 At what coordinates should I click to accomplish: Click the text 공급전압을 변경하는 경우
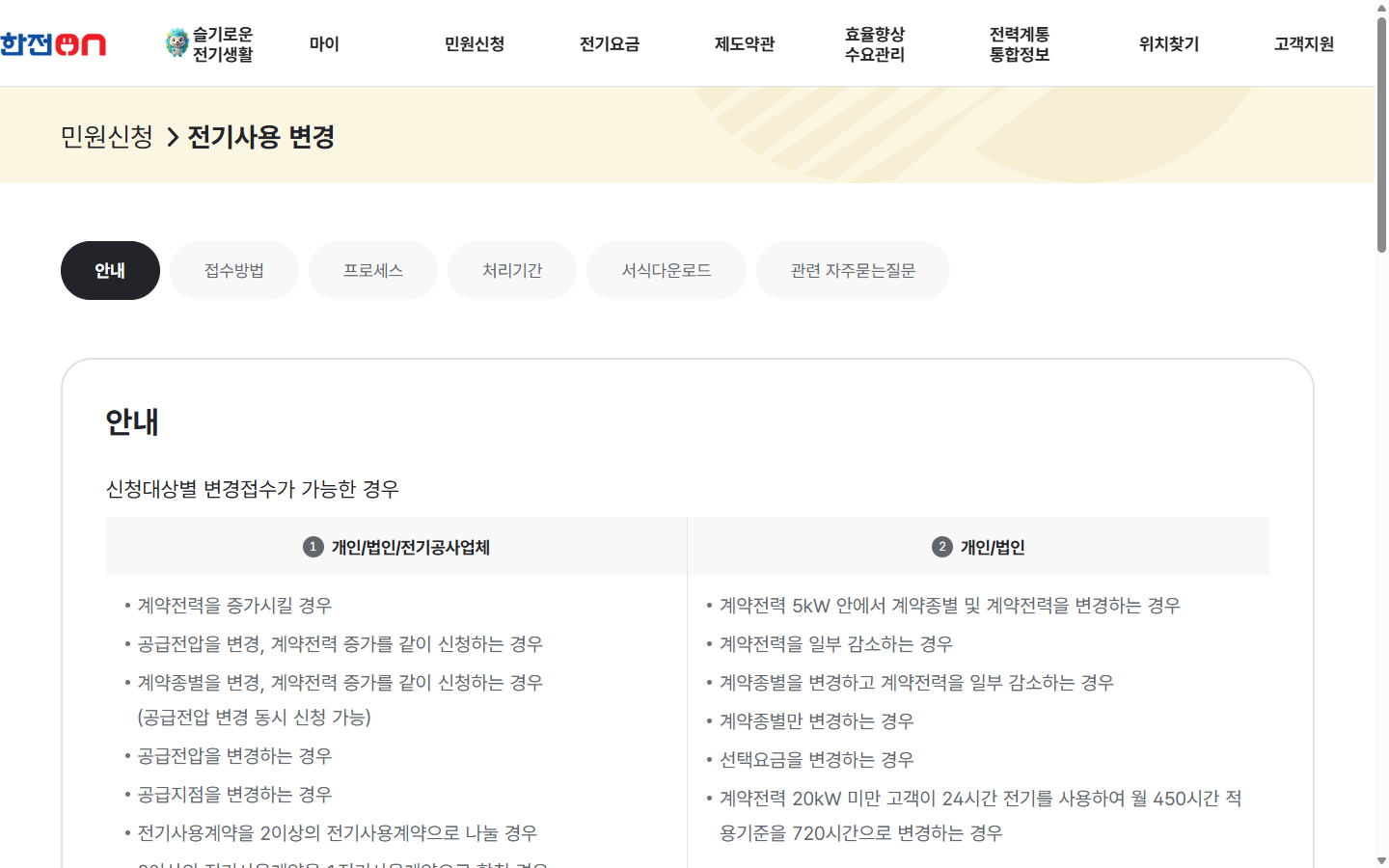[234, 756]
